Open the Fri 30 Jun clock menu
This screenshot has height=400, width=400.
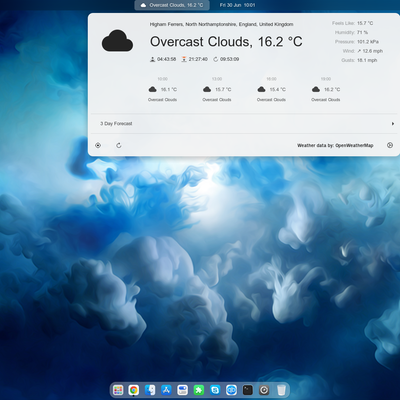(x=237, y=5)
